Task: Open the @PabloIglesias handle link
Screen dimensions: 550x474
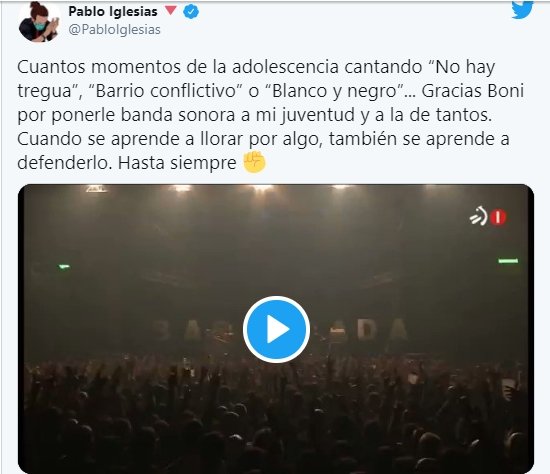Action: (114, 30)
